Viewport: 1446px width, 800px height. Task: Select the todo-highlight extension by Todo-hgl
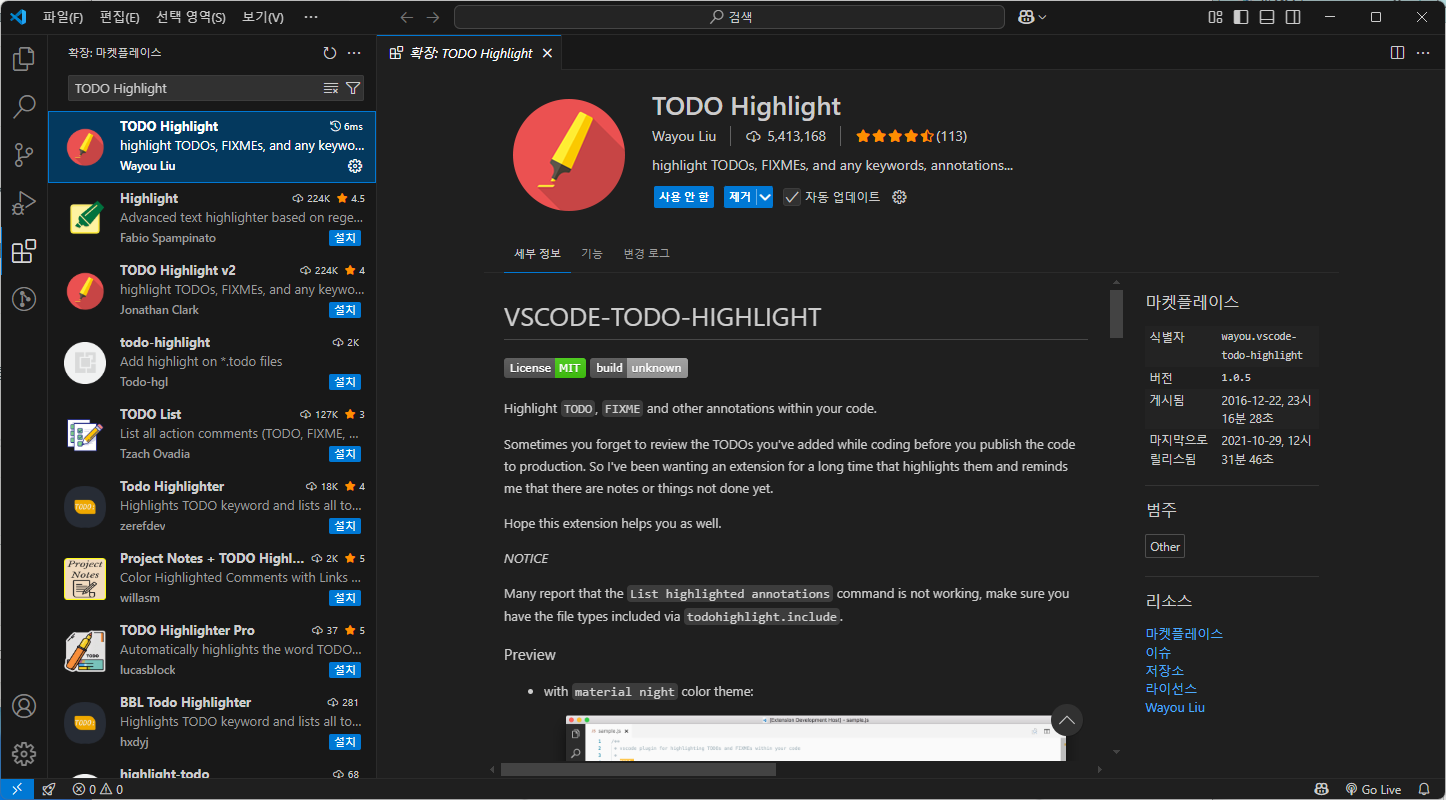pos(212,362)
